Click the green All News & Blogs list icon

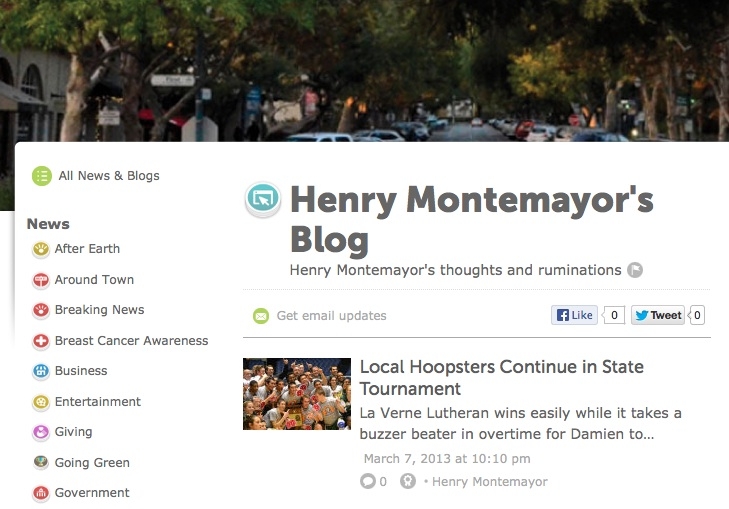(42, 176)
